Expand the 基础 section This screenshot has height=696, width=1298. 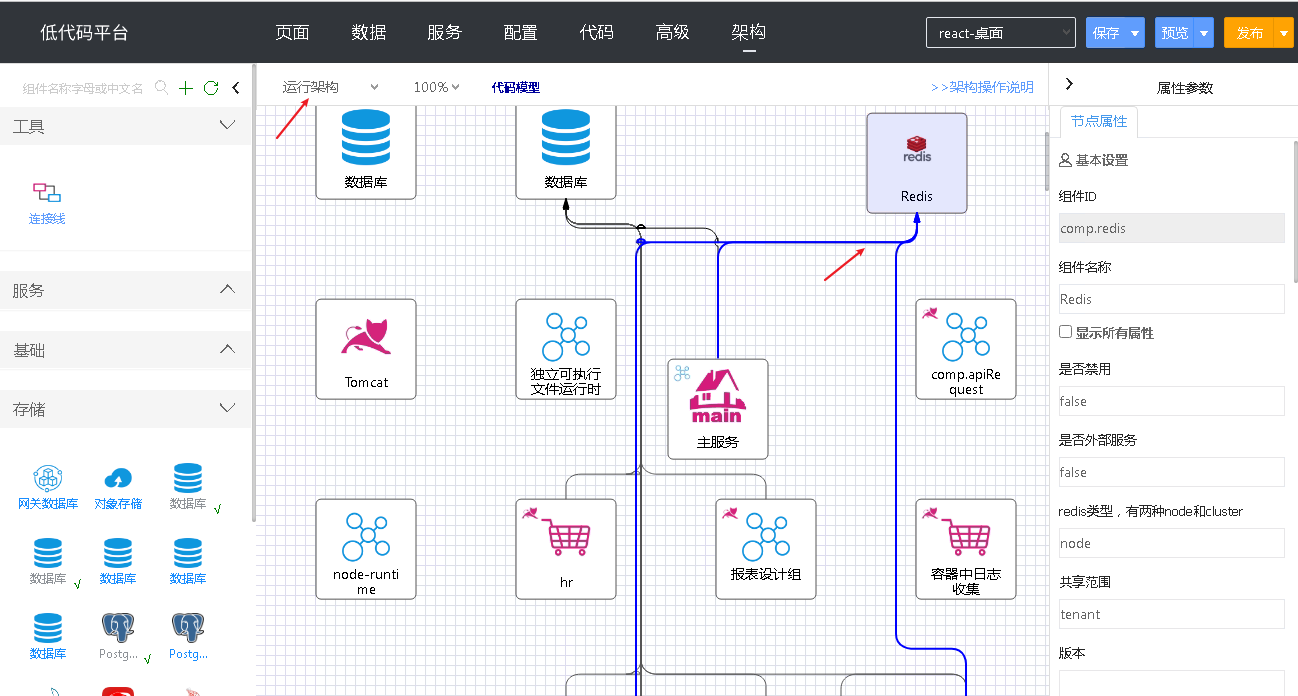click(x=227, y=350)
